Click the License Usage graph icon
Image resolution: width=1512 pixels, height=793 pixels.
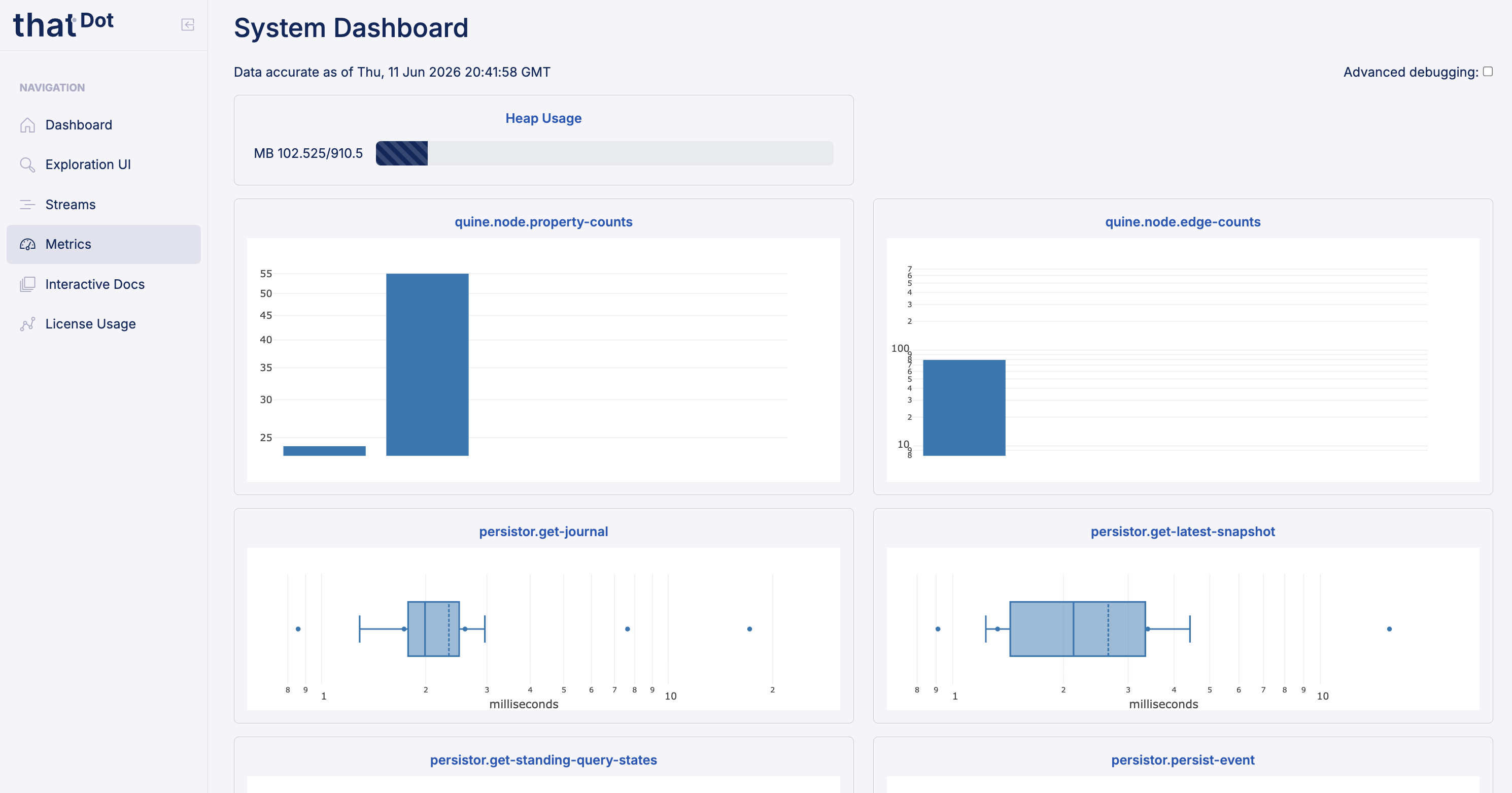click(27, 324)
